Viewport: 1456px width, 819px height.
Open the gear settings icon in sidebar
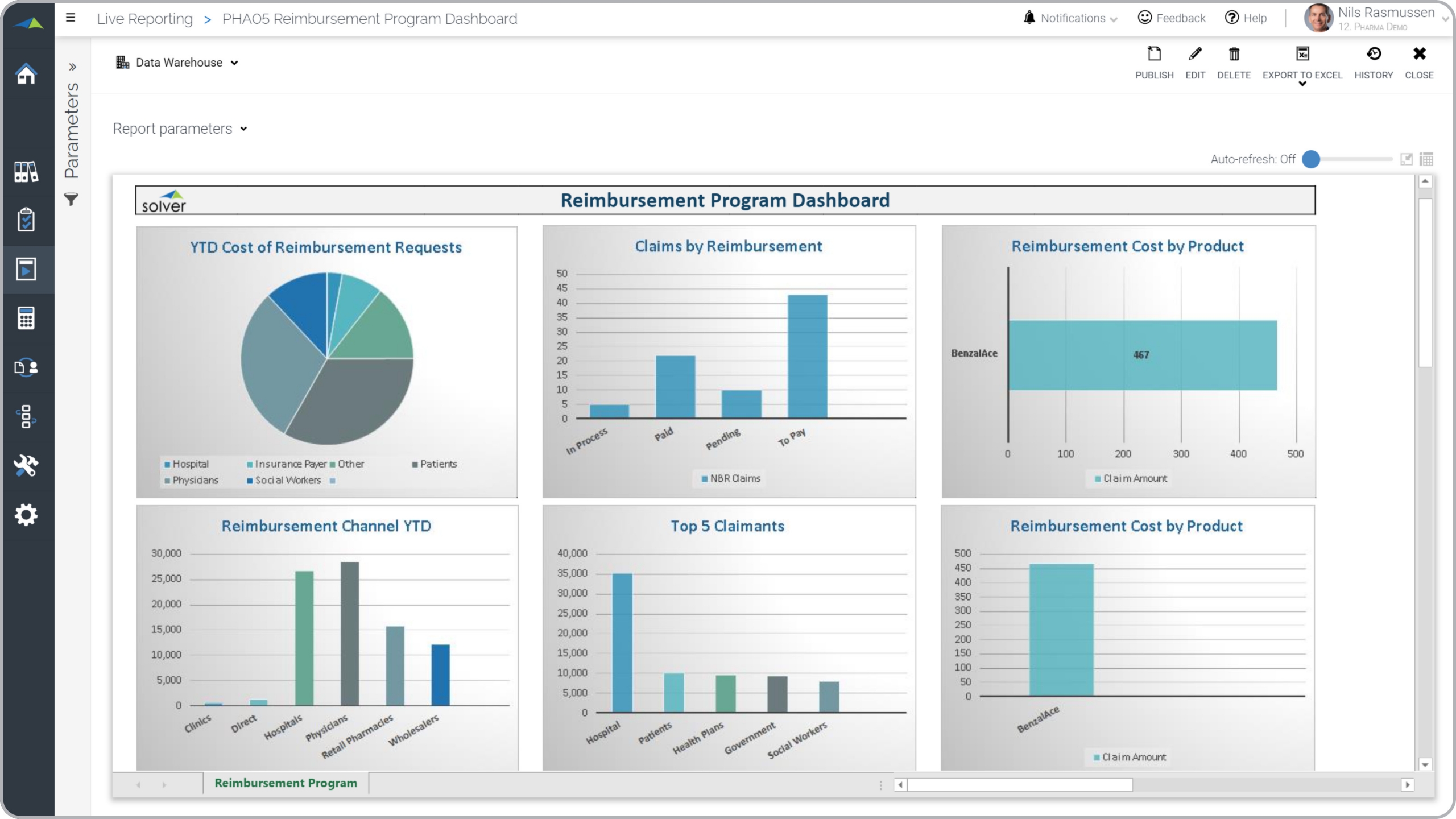point(26,515)
